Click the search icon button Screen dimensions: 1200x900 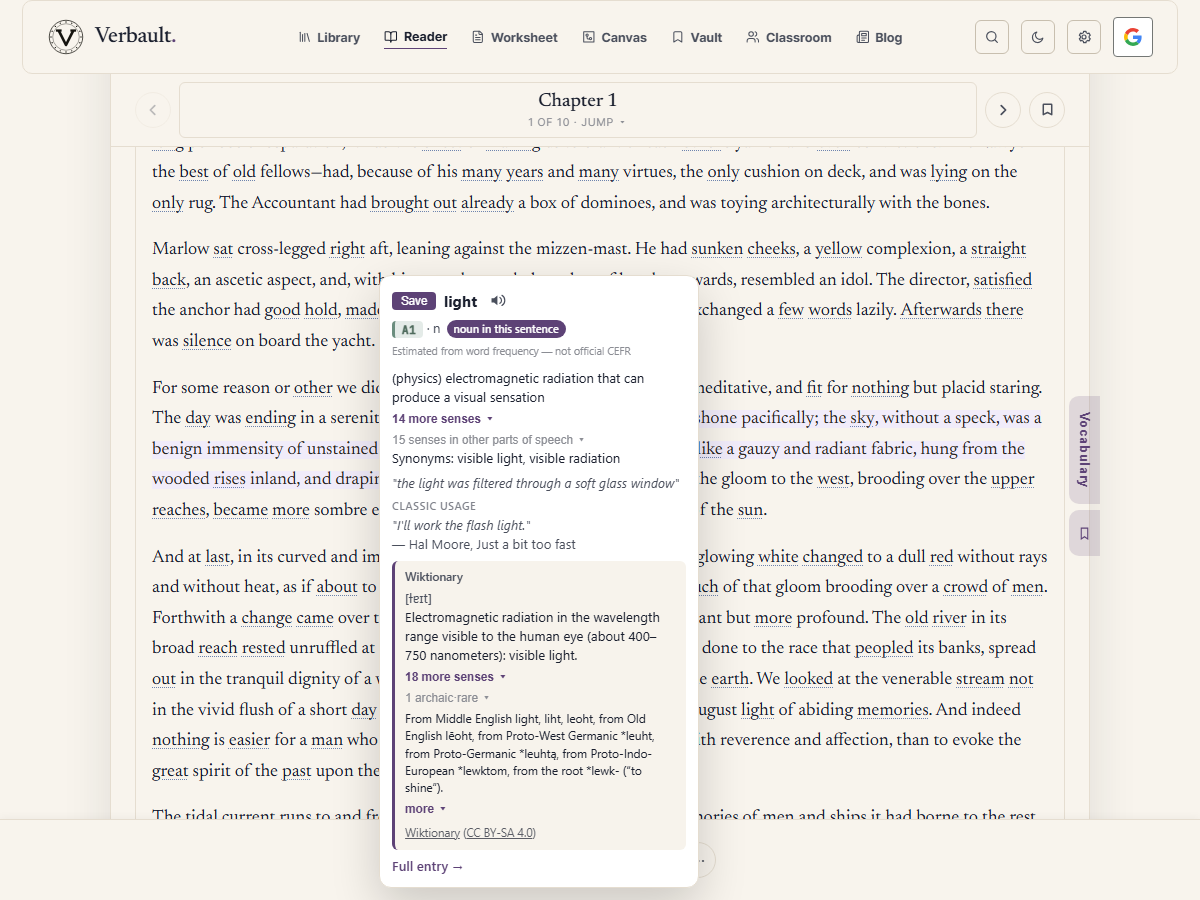pyautogui.click(x=992, y=37)
